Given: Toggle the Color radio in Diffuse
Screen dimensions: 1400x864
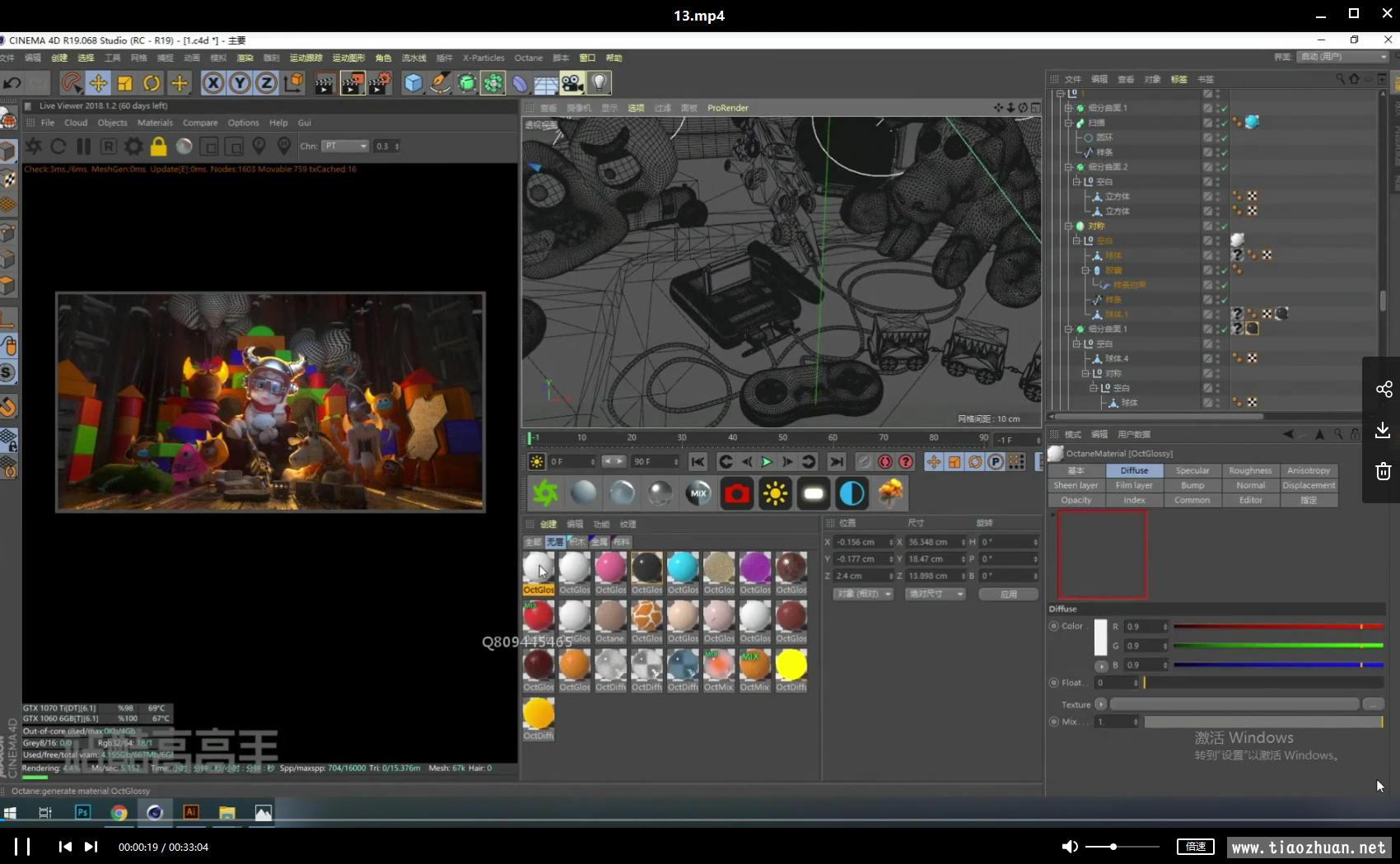Looking at the screenshot, I should click(1054, 626).
